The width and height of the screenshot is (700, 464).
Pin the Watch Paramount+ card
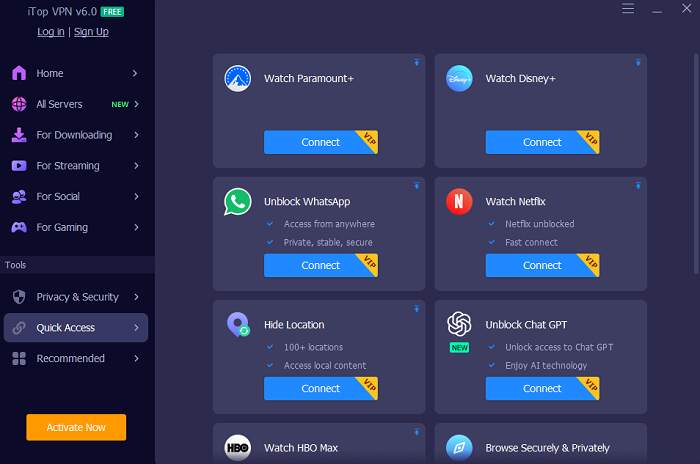(417, 63)
